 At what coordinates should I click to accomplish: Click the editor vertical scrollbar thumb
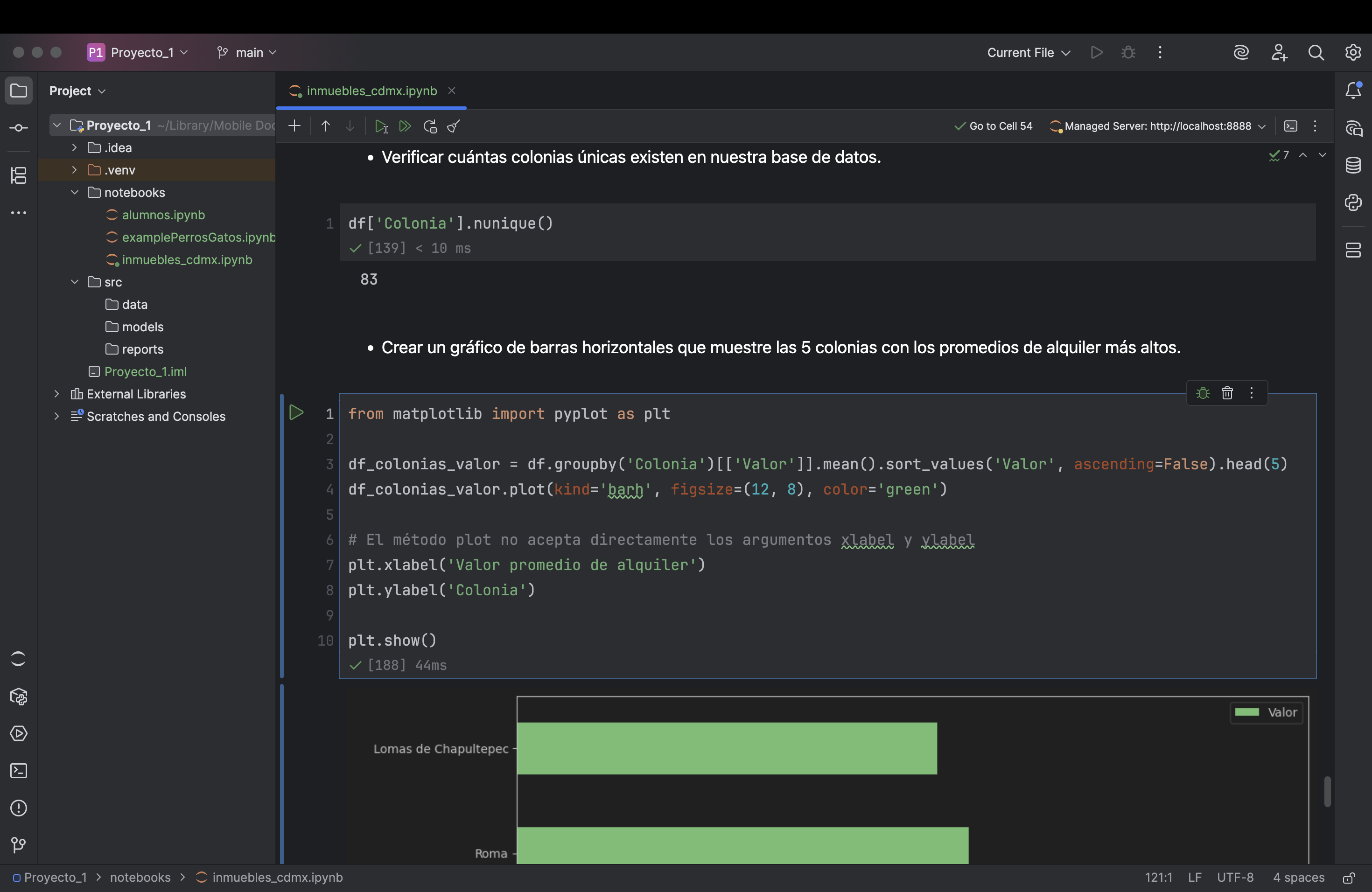[1327, 791]
